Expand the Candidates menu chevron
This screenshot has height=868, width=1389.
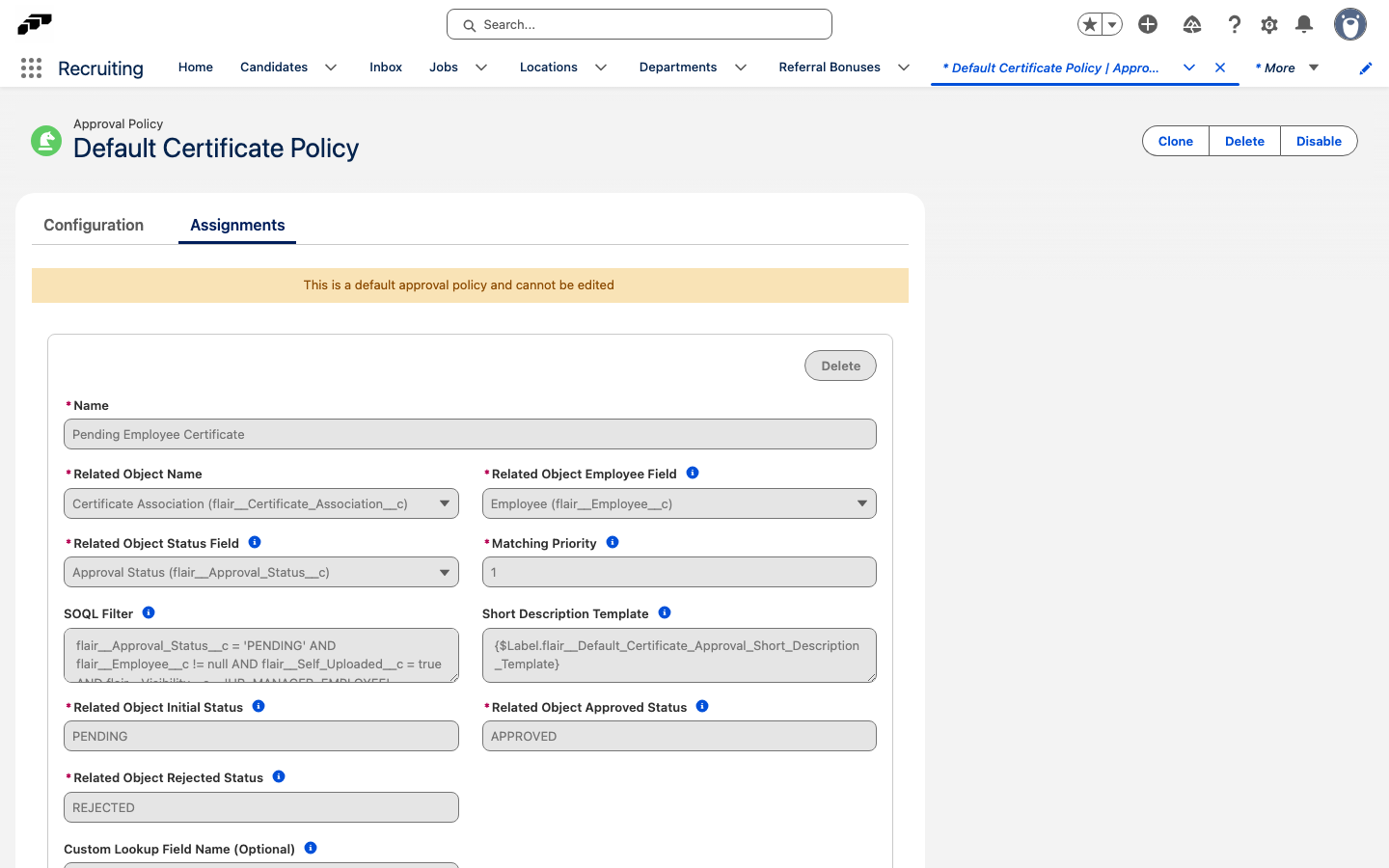tap(331, 68)
